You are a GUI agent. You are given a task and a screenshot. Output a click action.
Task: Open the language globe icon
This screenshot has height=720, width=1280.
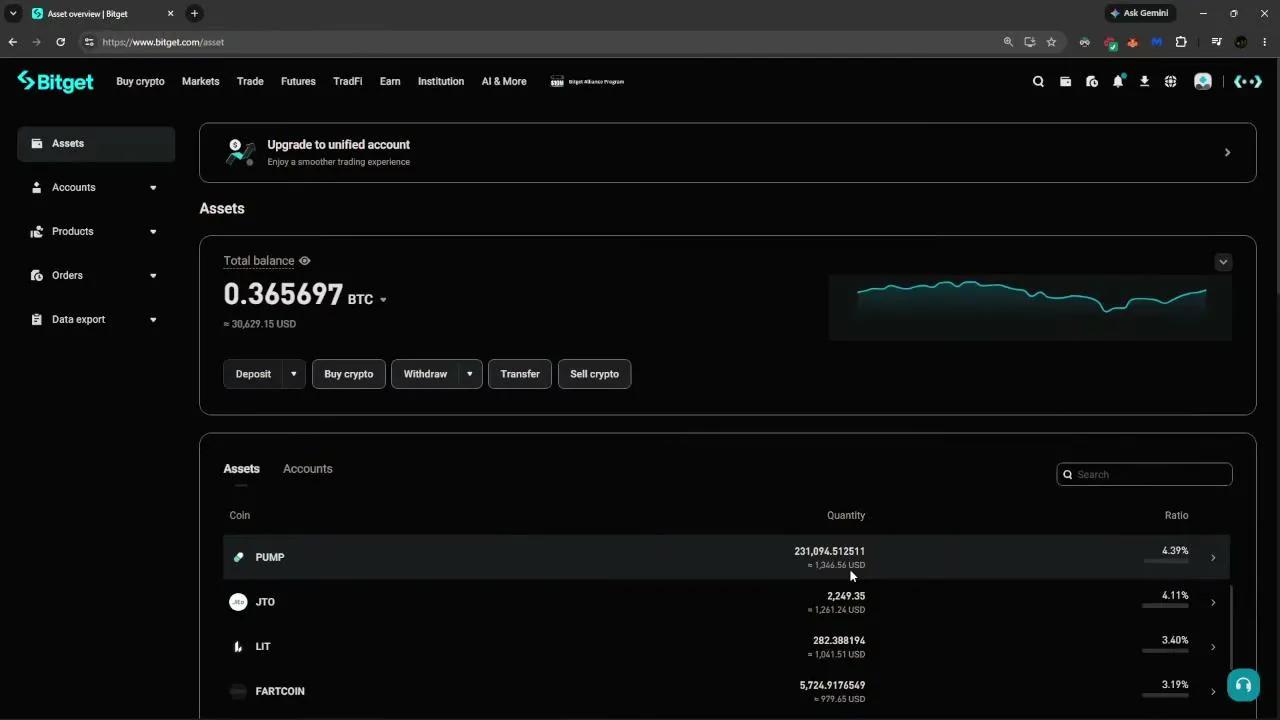(1170, 82)
